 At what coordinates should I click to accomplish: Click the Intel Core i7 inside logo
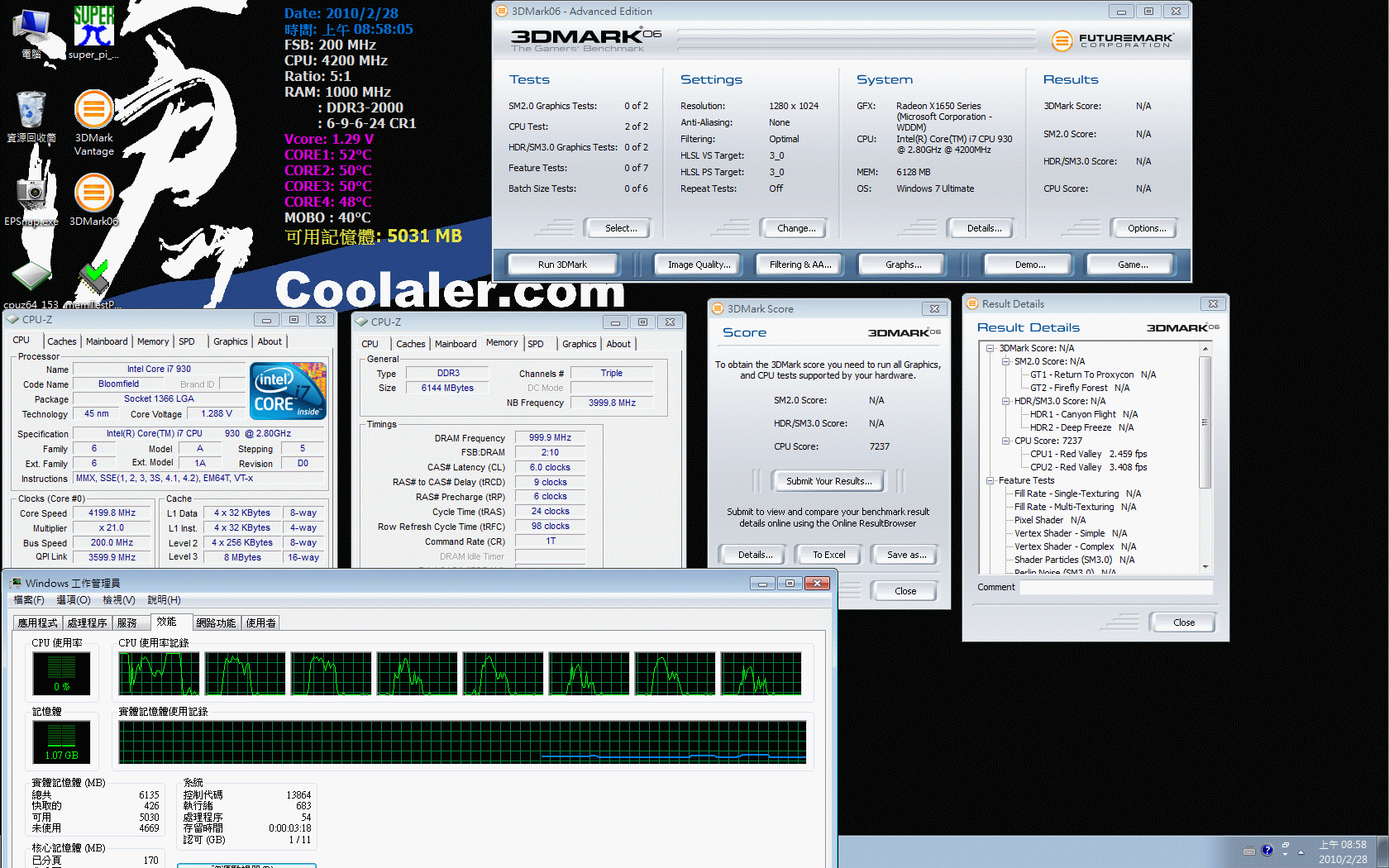[289, 391]
